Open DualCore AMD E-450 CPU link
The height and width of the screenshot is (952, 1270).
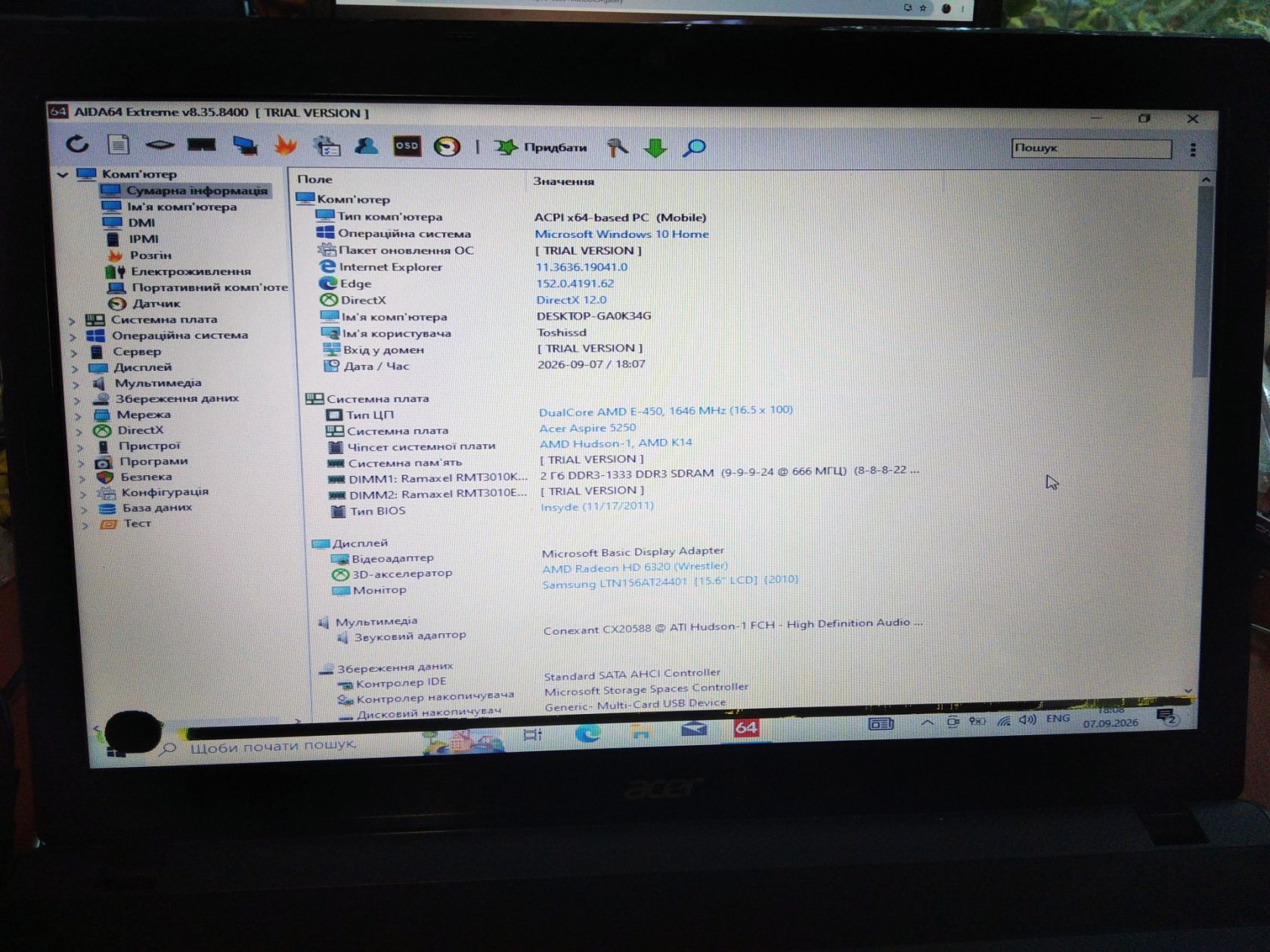(x=666, y=411)
